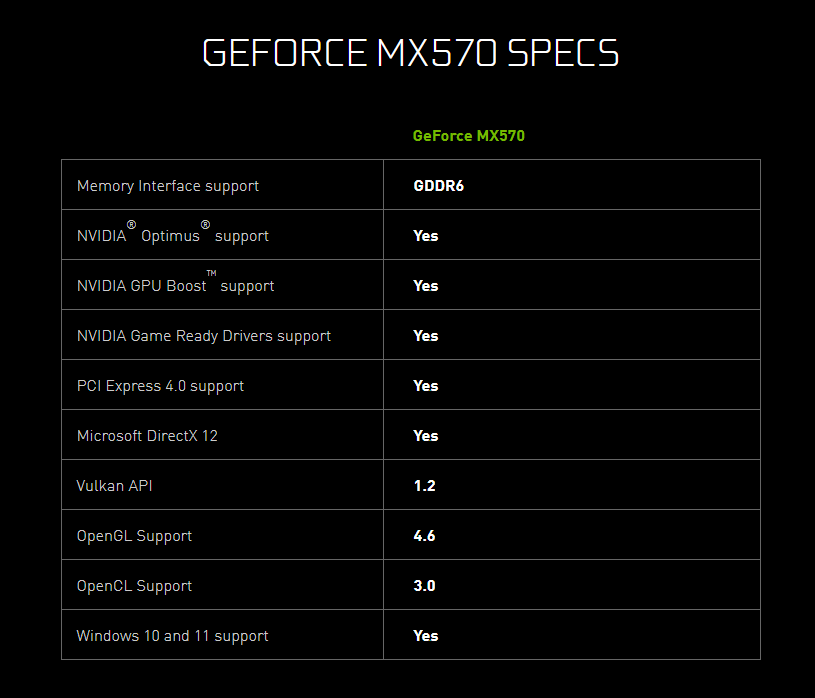Screen dimensions: 815x698
Task: Click the OpenGL version 4.6 value
Action: [x=424, y=536]
